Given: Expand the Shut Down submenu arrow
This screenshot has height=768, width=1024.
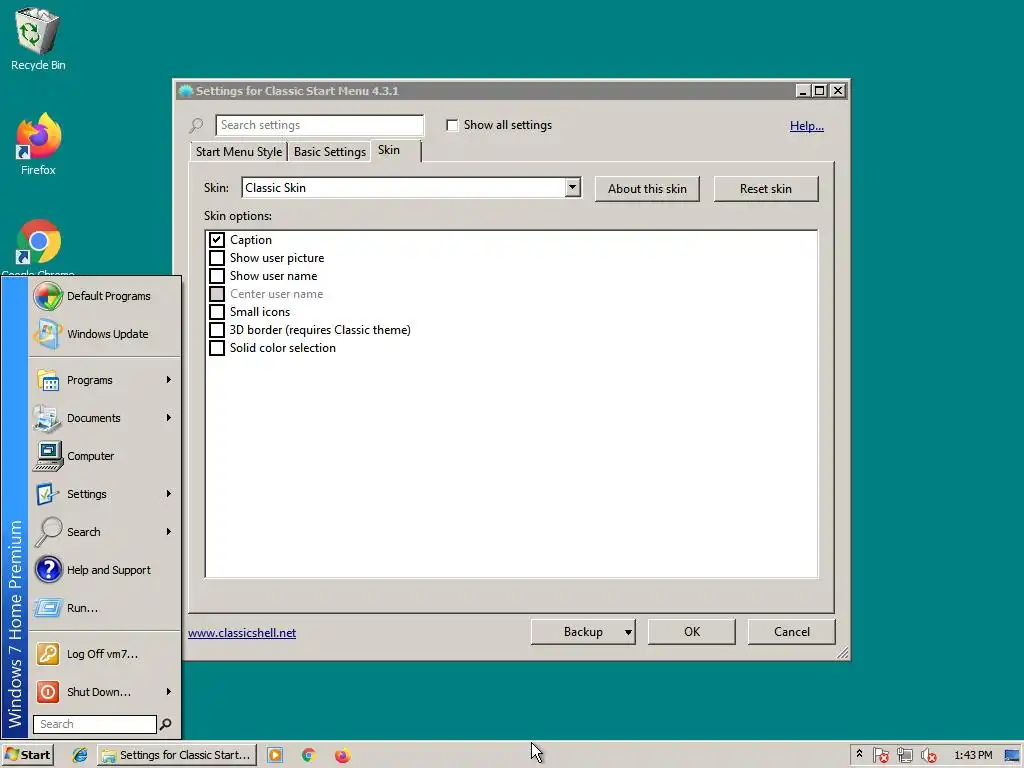Looking at the screenshot, I should pos(168,692).
